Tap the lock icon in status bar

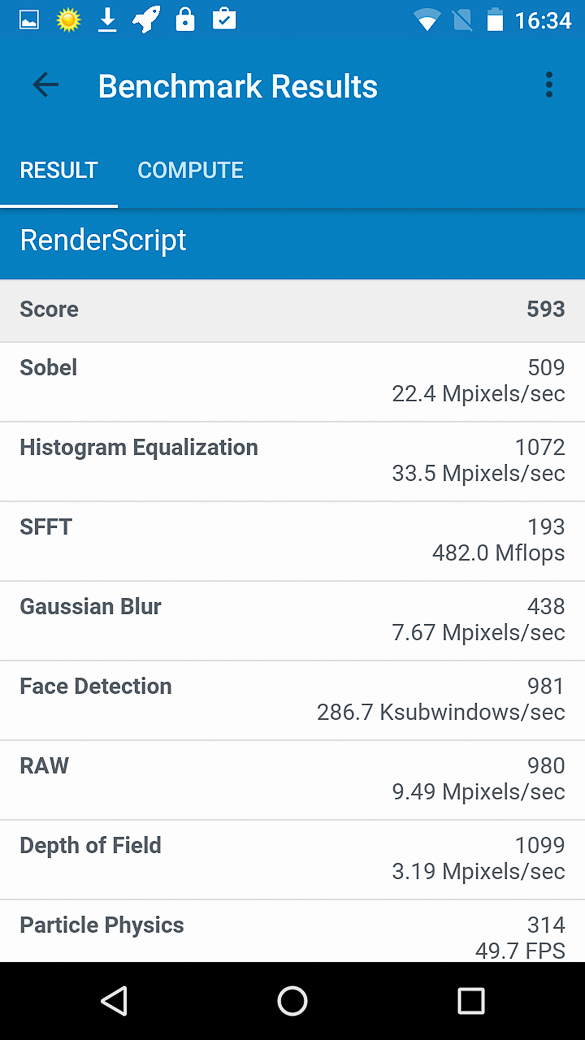[x=185, y=20]
